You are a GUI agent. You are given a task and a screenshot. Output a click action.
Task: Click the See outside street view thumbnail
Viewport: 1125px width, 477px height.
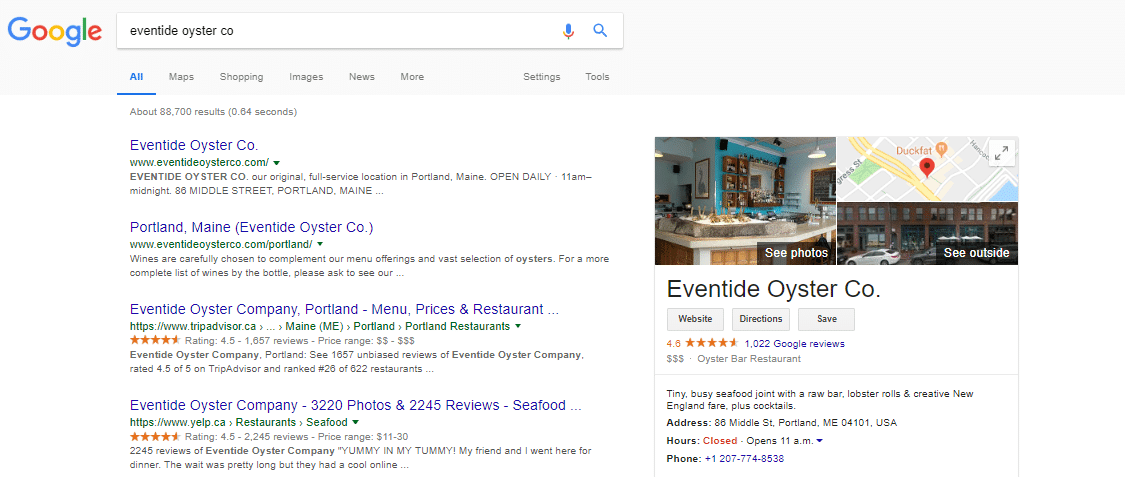(x=928, y=234)
